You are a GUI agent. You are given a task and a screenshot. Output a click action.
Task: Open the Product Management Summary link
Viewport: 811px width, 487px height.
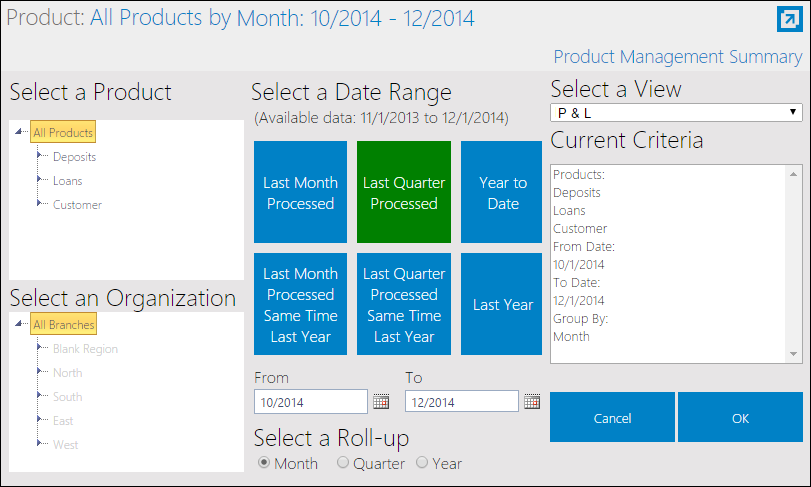[x=678, y=57]
